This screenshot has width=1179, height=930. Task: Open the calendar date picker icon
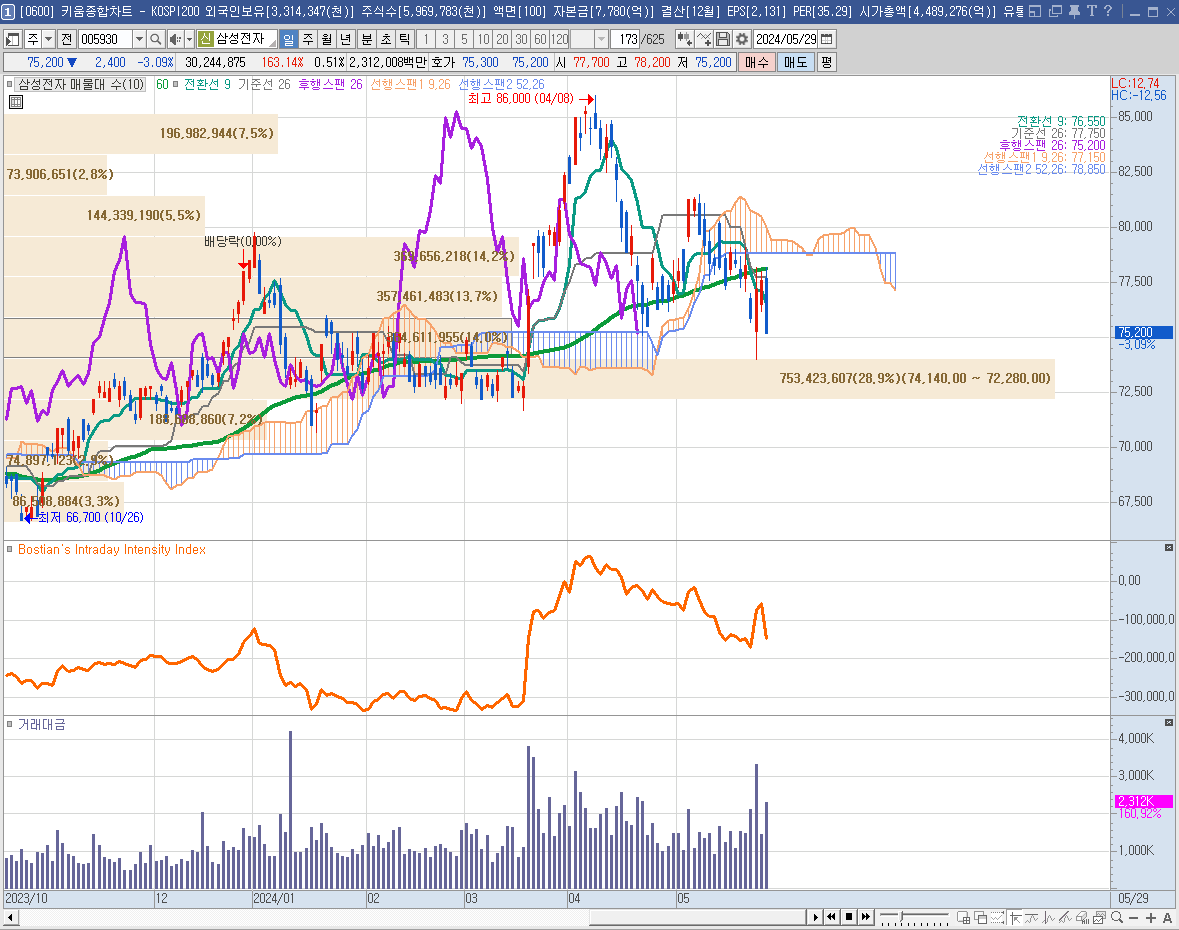tap(826, 39)
